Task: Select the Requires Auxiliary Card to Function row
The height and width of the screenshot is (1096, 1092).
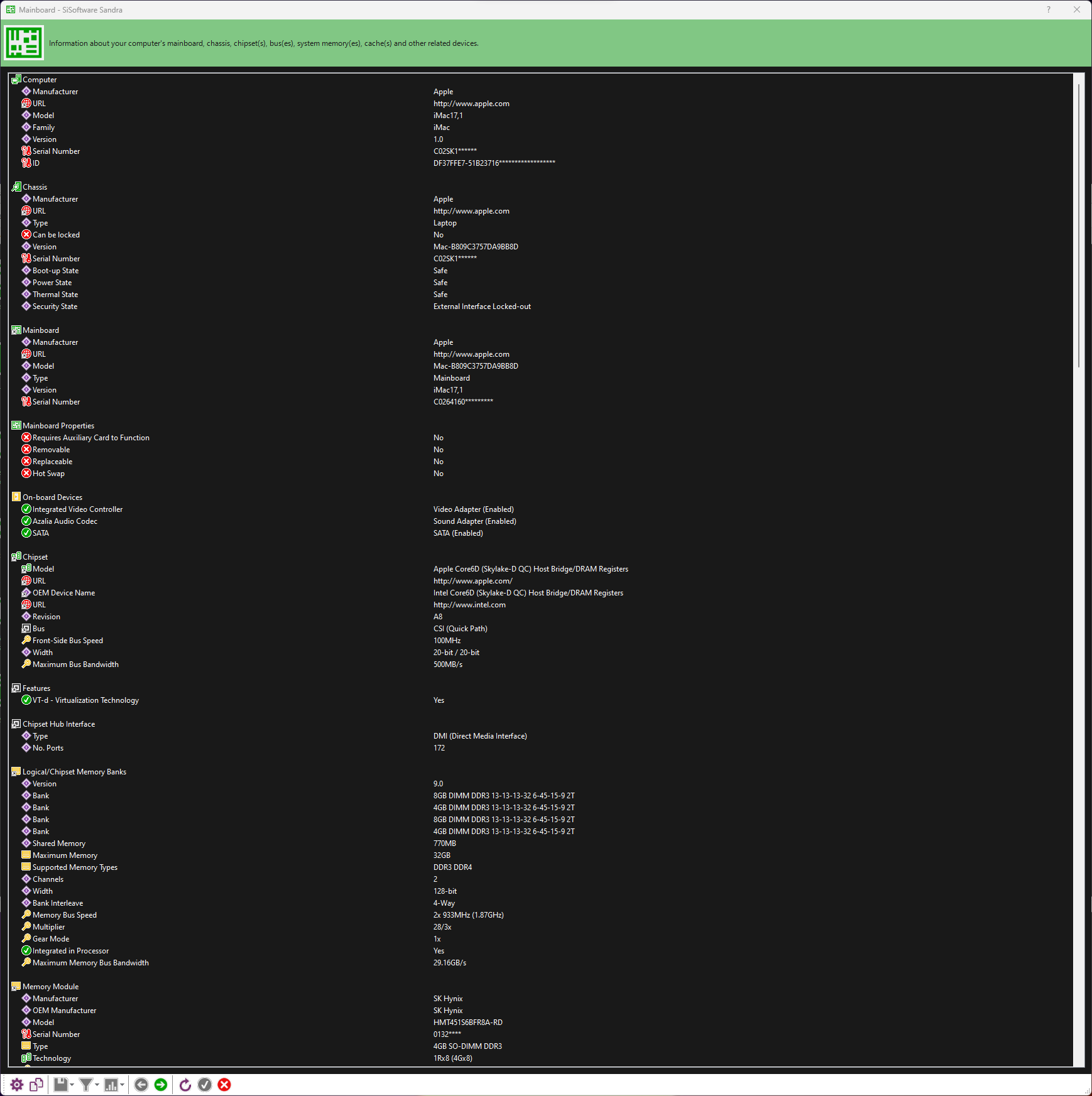Action: [90, 438]
